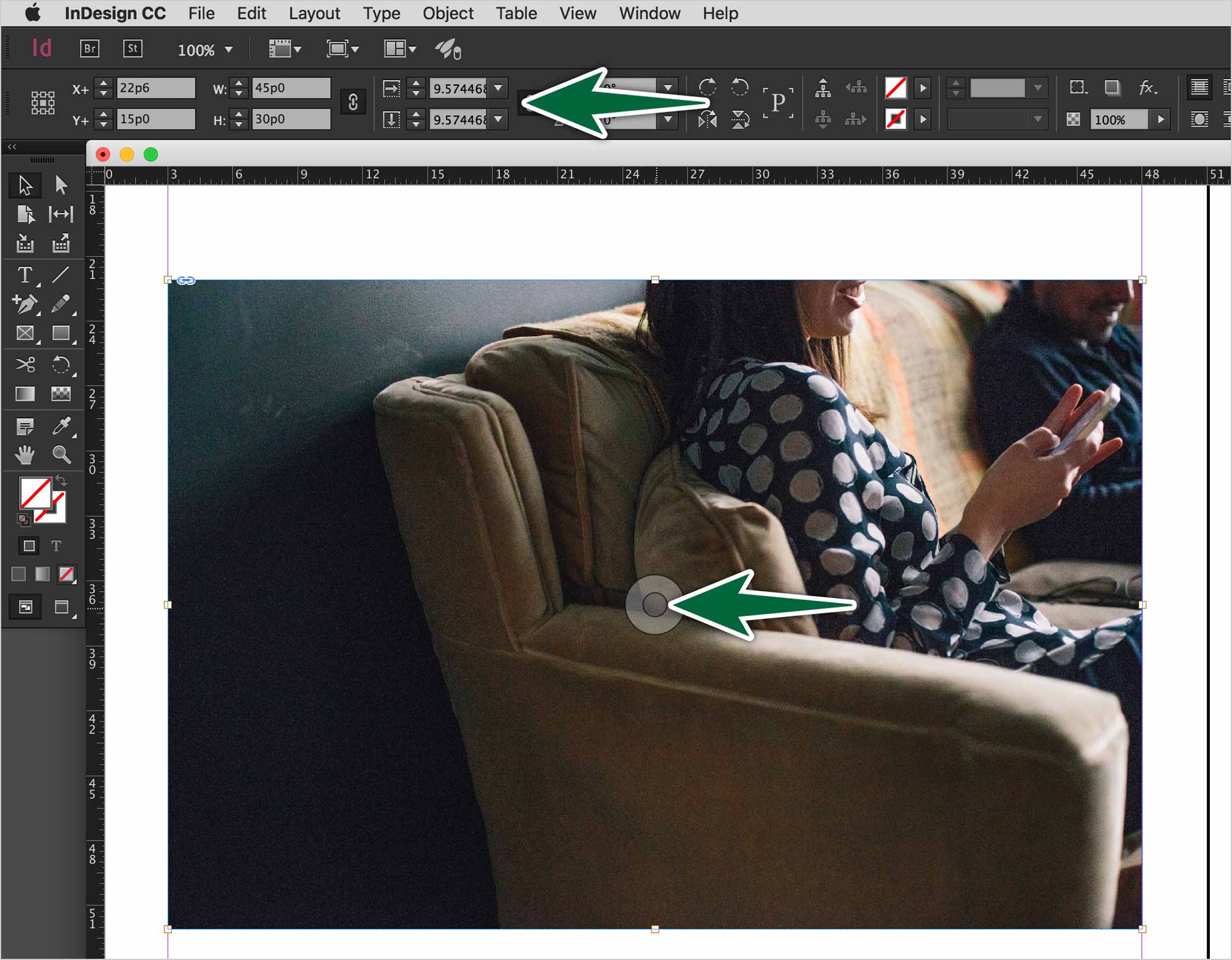Screen dimensions: 1232x960
Task: Choose the reference point locator
Action: pos(43,103)
